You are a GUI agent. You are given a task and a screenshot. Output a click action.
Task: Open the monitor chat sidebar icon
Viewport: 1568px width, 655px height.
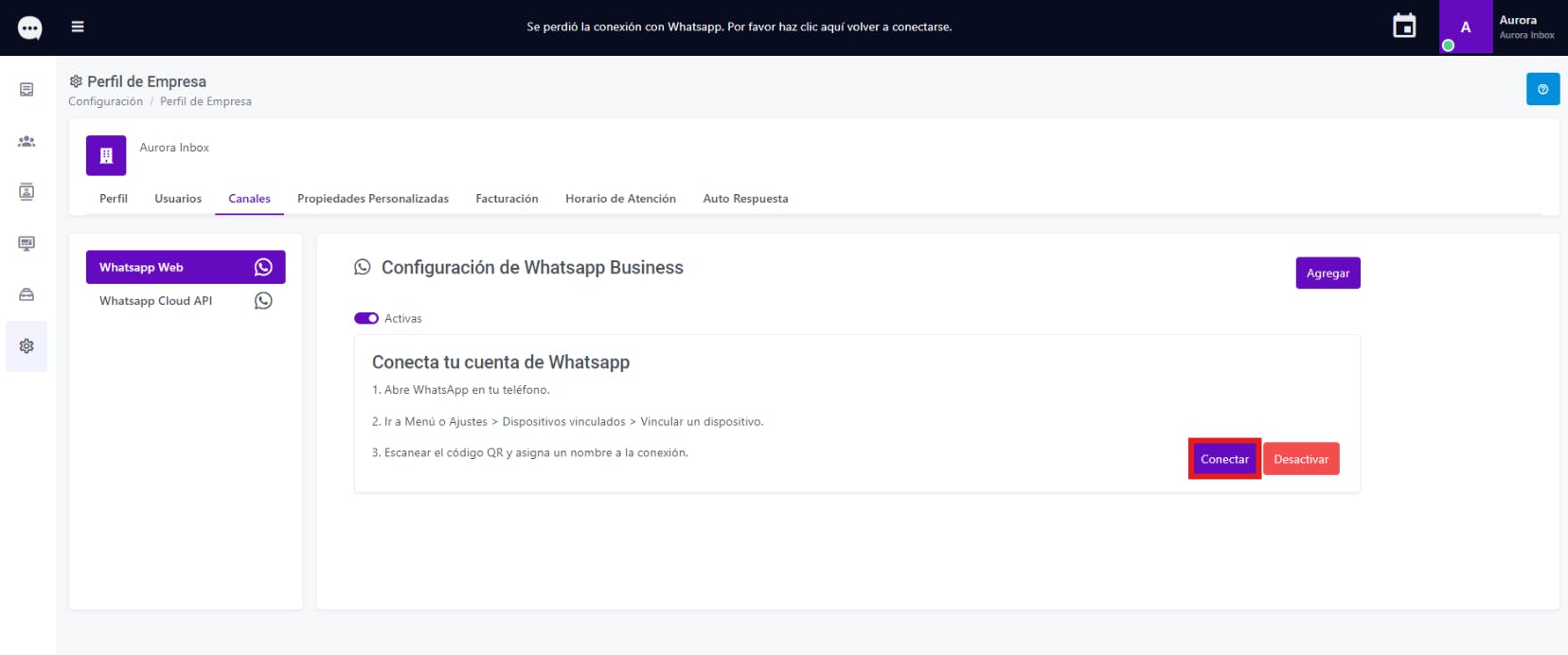[x=27, y=243]
